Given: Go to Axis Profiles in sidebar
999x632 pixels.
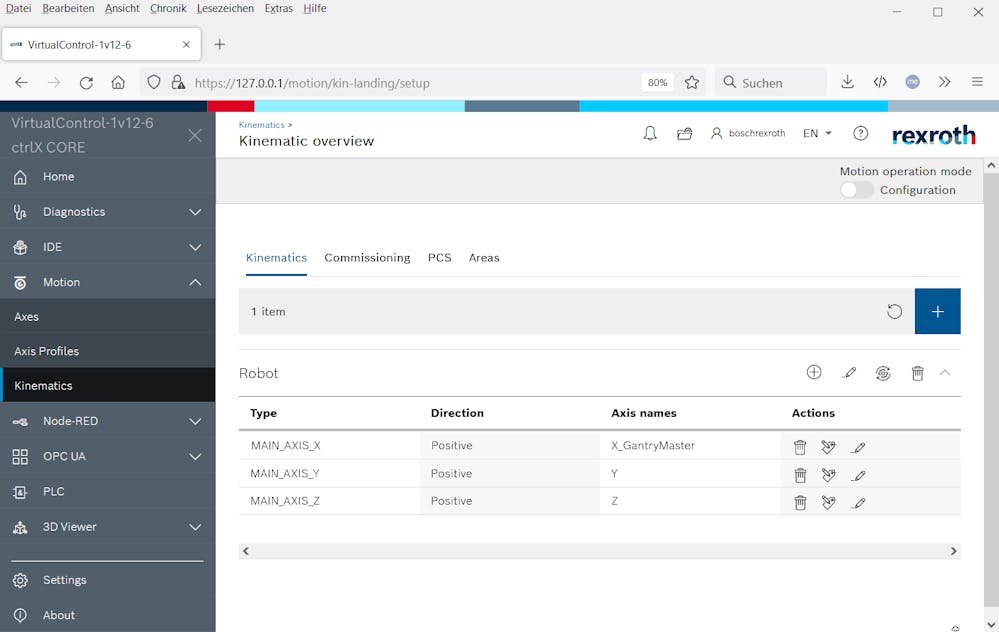Looking at the screenshot, I should (x=46, y=351).
